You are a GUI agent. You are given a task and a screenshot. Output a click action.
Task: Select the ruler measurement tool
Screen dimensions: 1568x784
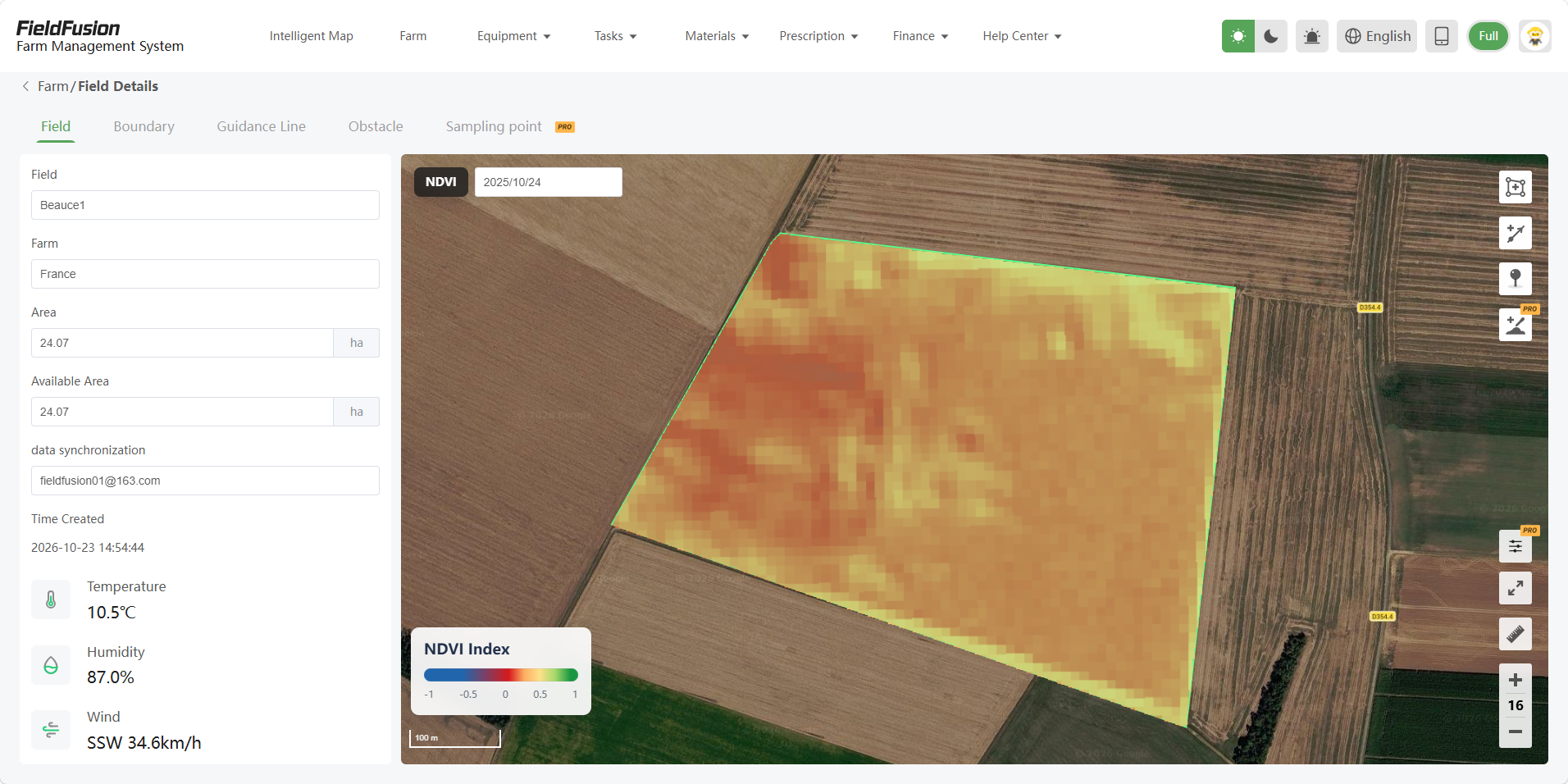pyautogui.click(x=1515, y=634)
